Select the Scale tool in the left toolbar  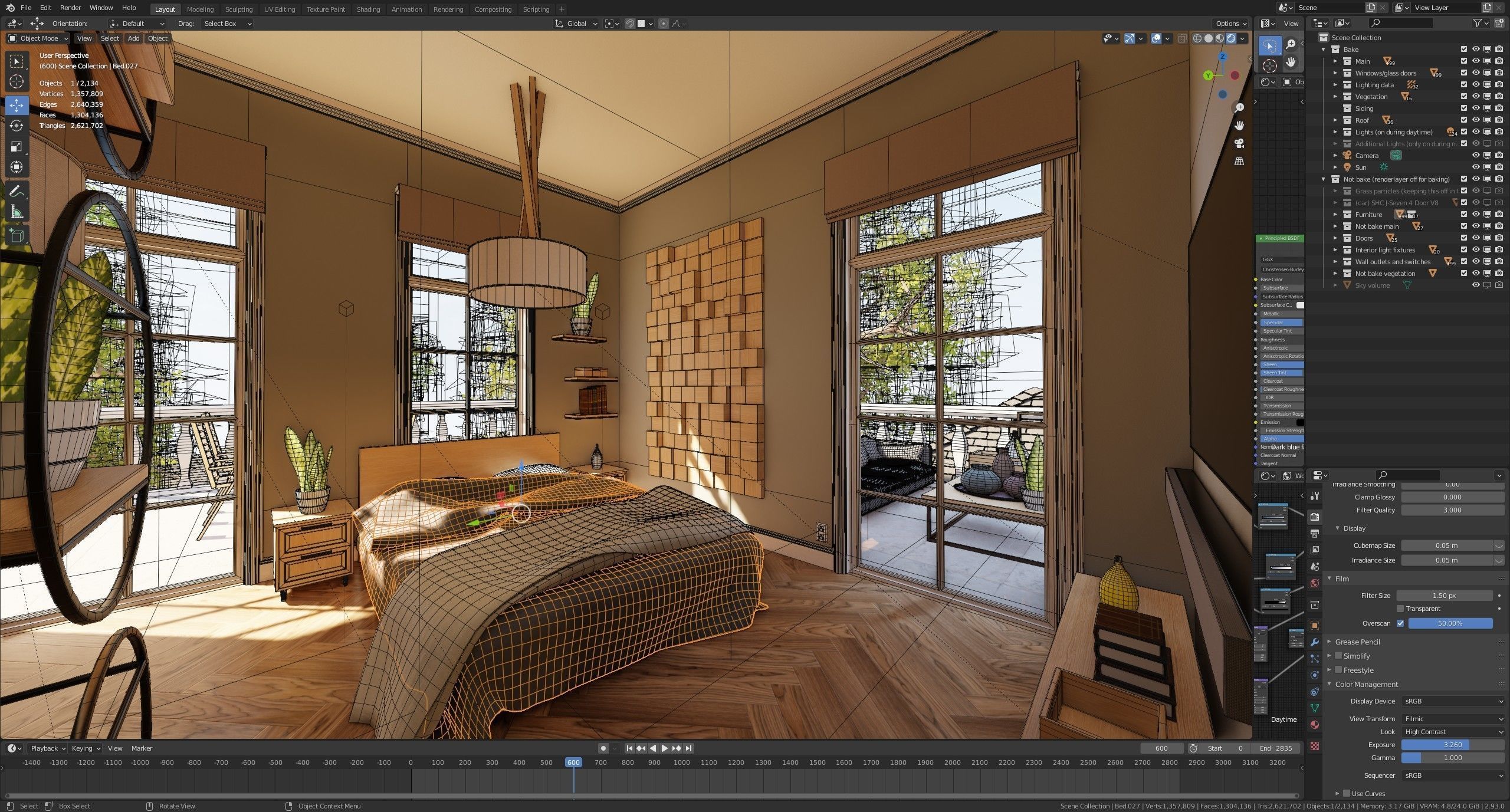click(x=17, y=146)
